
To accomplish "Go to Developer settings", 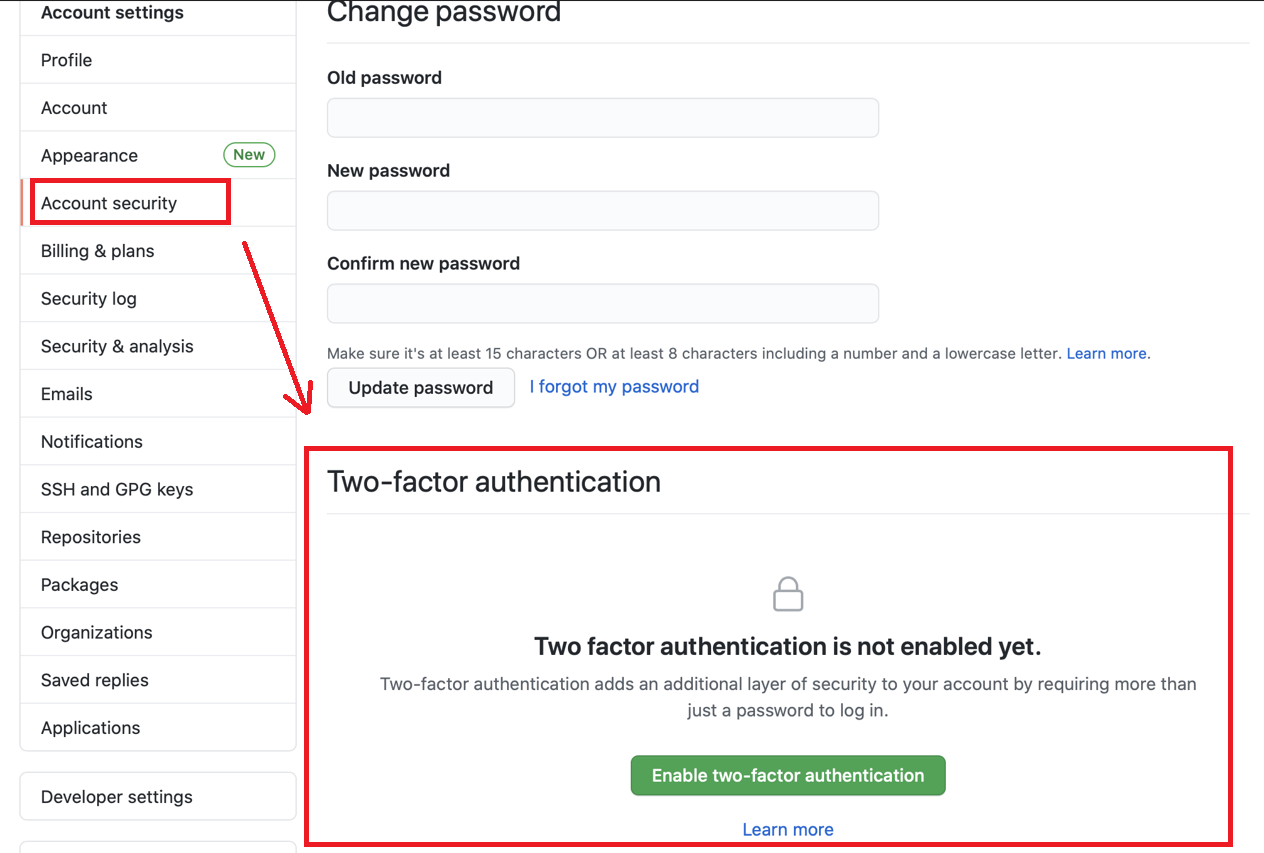I will coord(116,796).
